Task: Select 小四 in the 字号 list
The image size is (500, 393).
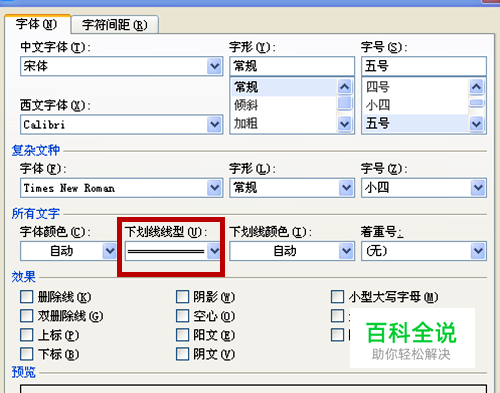Action: [x=416, y=105]
